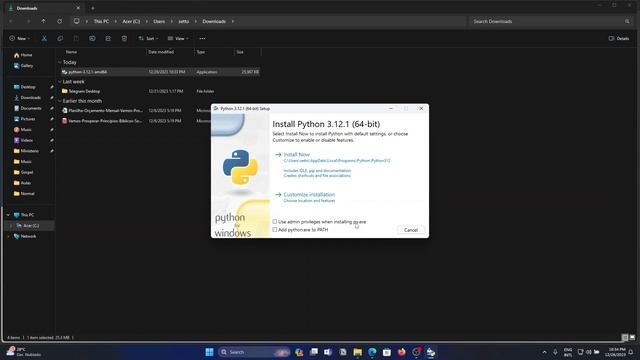This screenshot has width=640, height=360.
Task: Open File Explorer from the taskbar
Action: pos(358,352)
